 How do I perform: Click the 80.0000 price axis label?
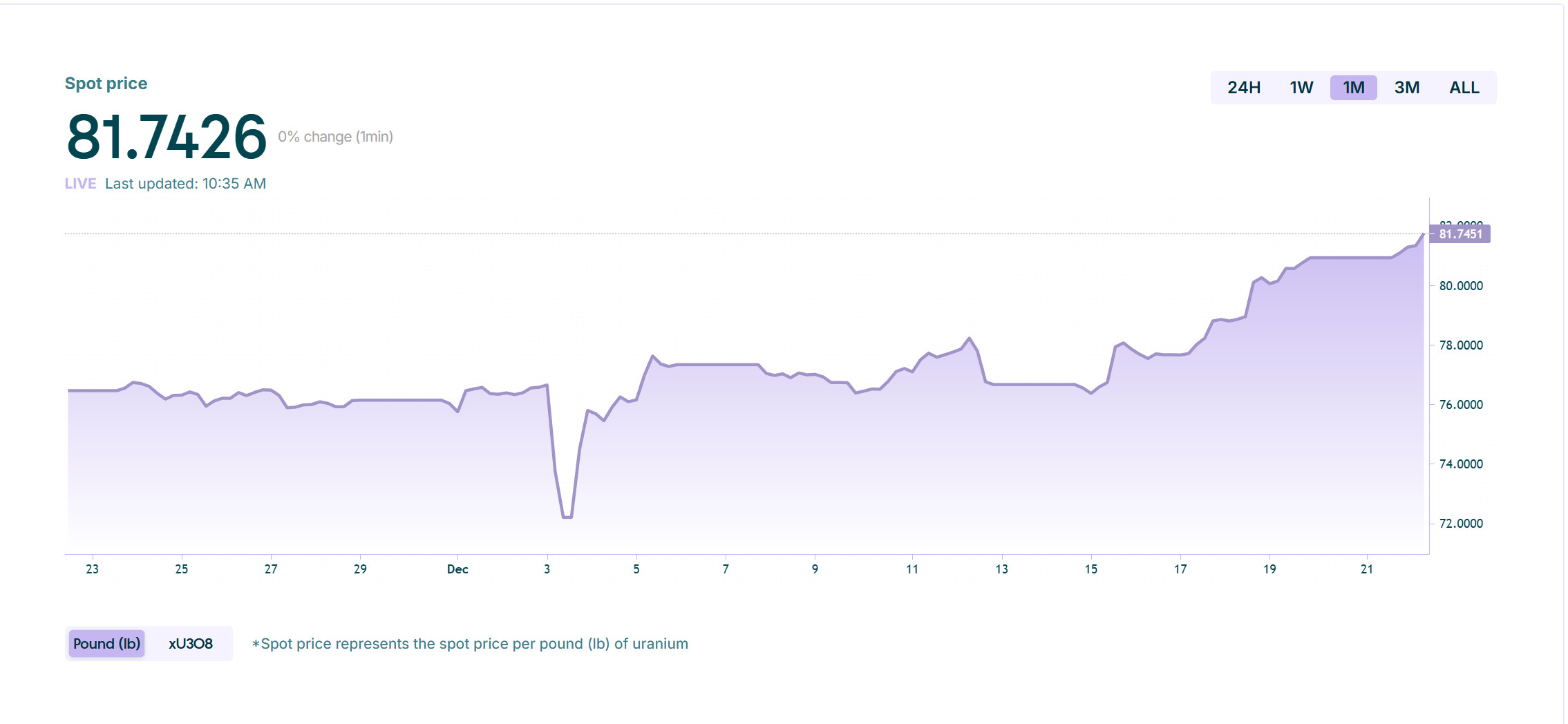coord(1460,286)
